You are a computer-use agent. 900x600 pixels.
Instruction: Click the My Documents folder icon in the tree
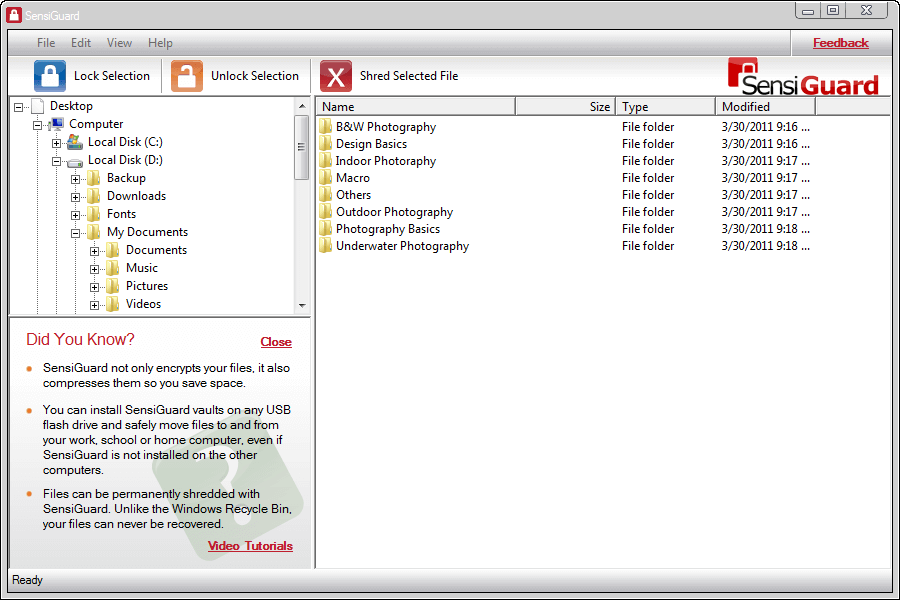pos(95,231)
